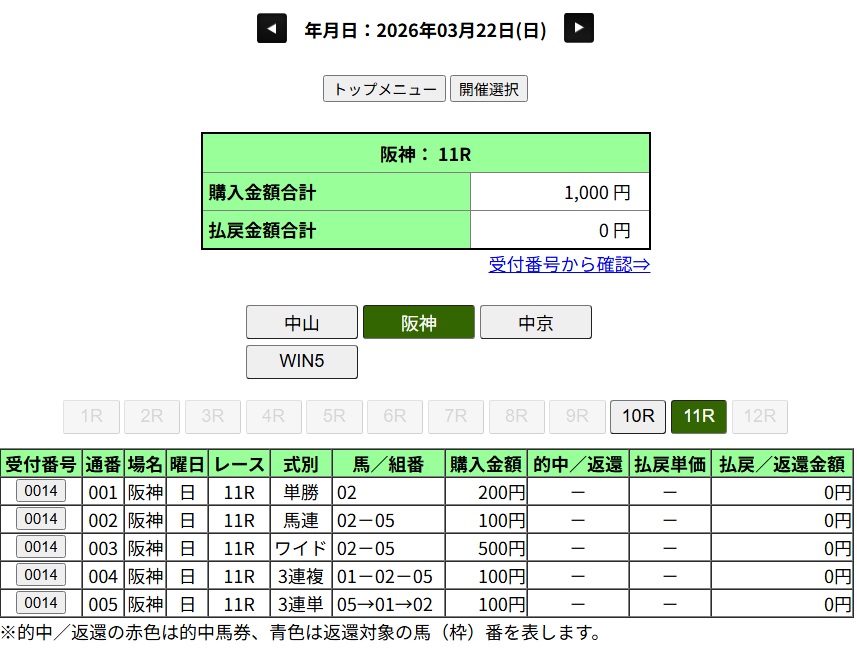857x656 pixels.
Task: Click the トップメニュー button
Action: (384, 89)
